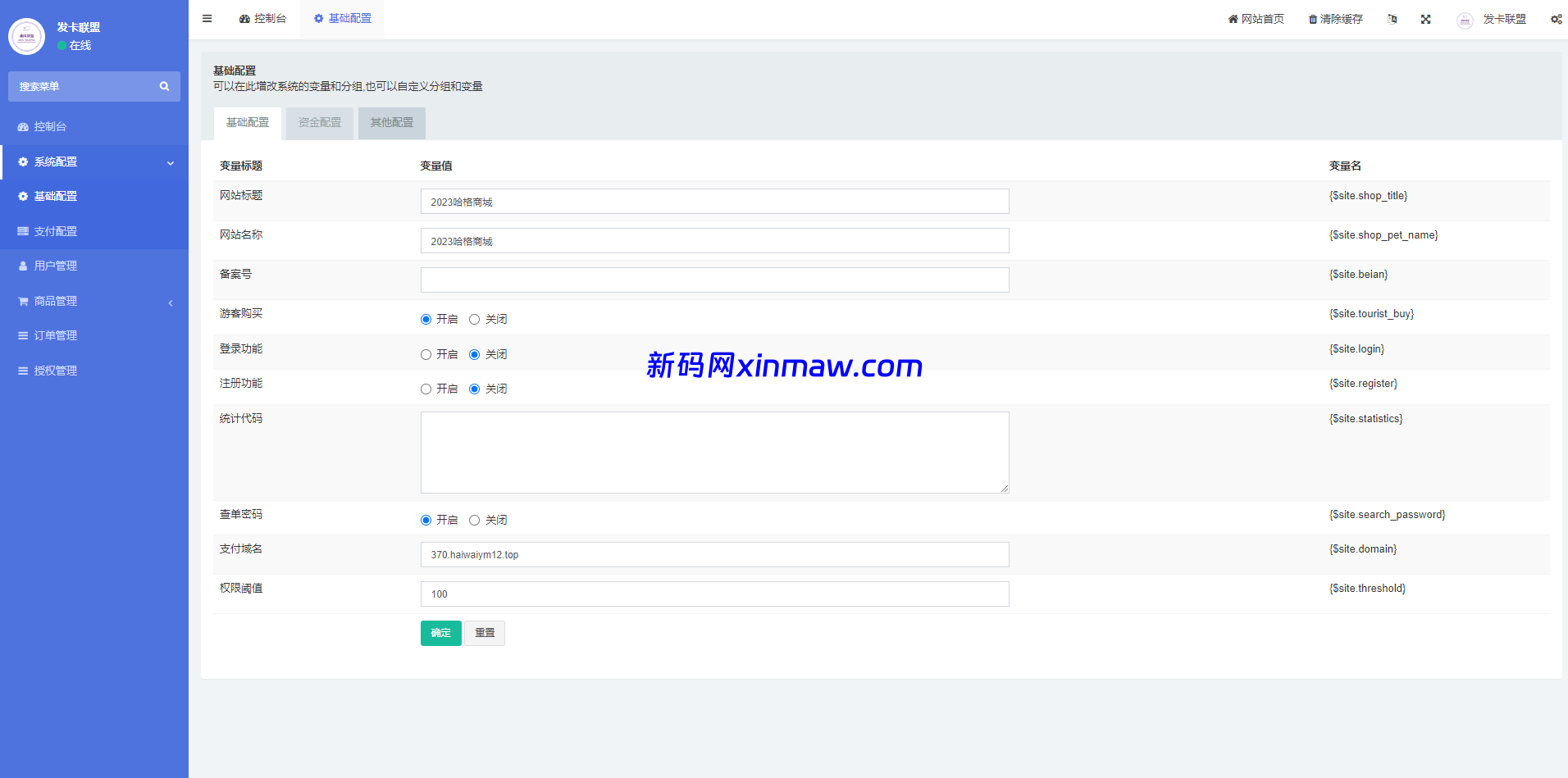This screenshot has width=1568, height=778.
Task: Click the 备案号 input field
Action: tap(714, 280)
